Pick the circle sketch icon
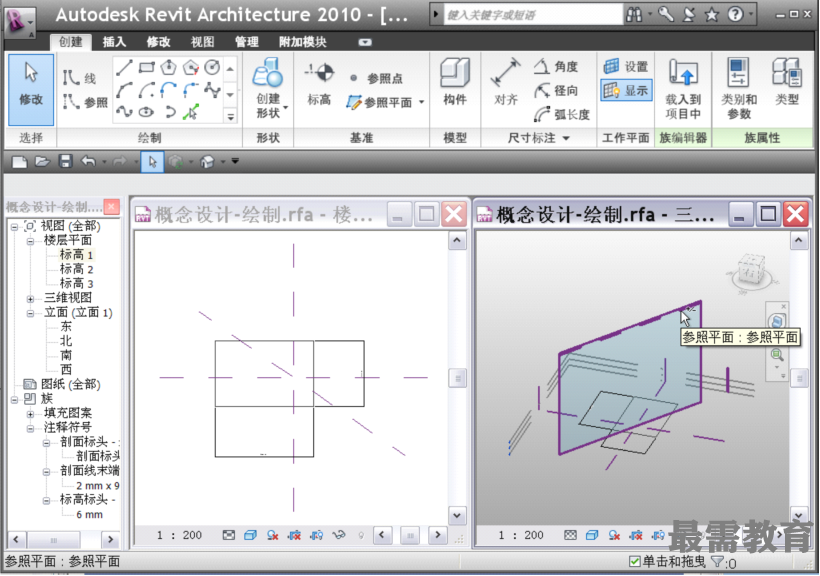The height and width of the screenshot is (576, 820). [212, 67]
